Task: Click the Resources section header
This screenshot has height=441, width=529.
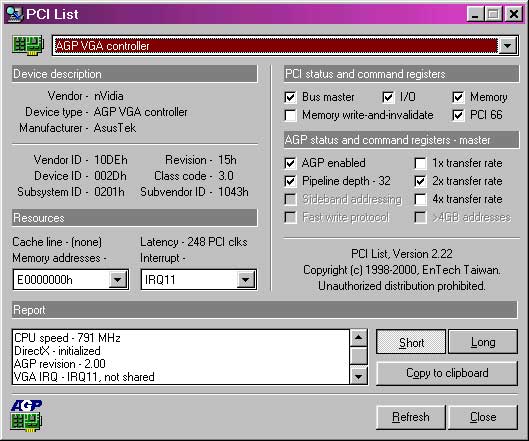Action: 135,218
